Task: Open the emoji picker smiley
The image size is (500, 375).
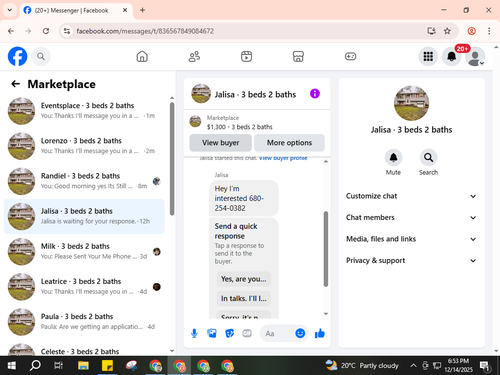Action: click(300, 333)
